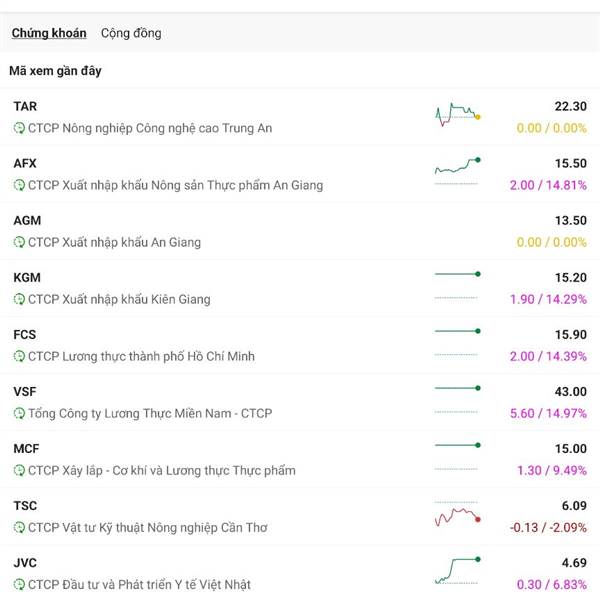Open the TAR sparkline chart
The height and width of the screenshot is (600, 600).
click(457, 115)
